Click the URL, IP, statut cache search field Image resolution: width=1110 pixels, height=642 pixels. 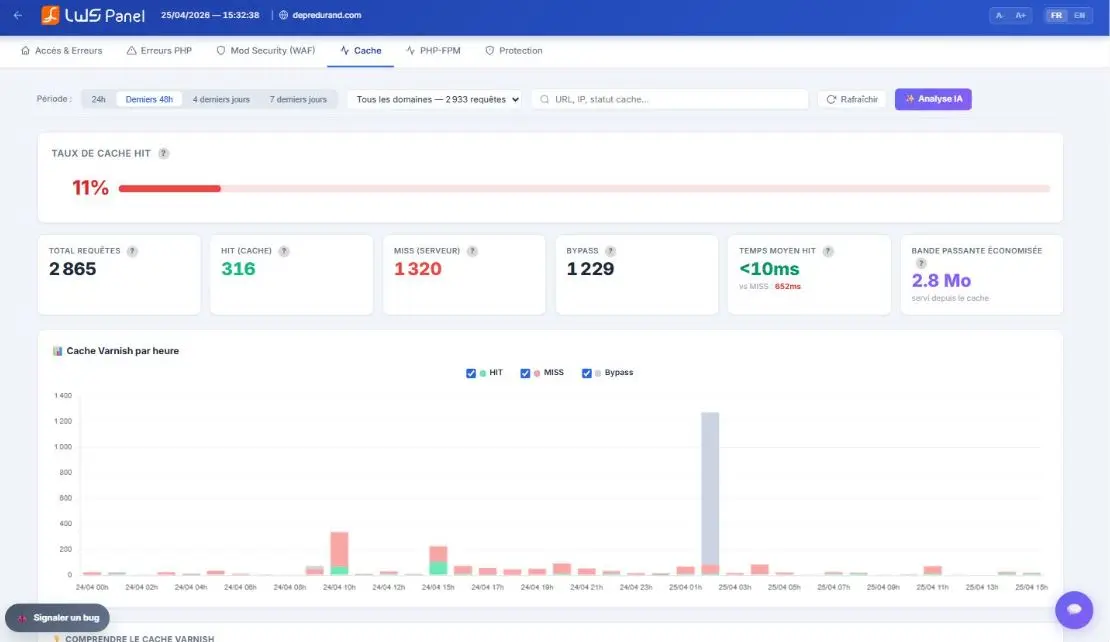click(670, 99)
